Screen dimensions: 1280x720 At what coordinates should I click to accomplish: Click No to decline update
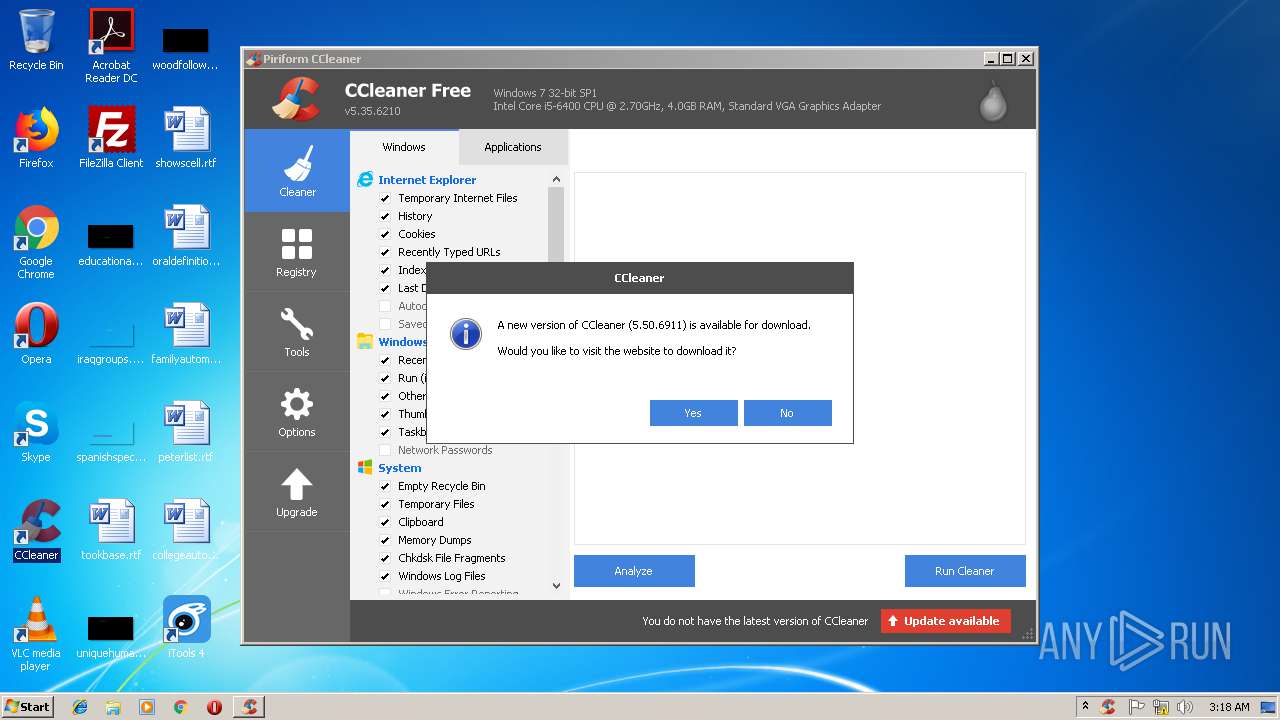[787, 413]
